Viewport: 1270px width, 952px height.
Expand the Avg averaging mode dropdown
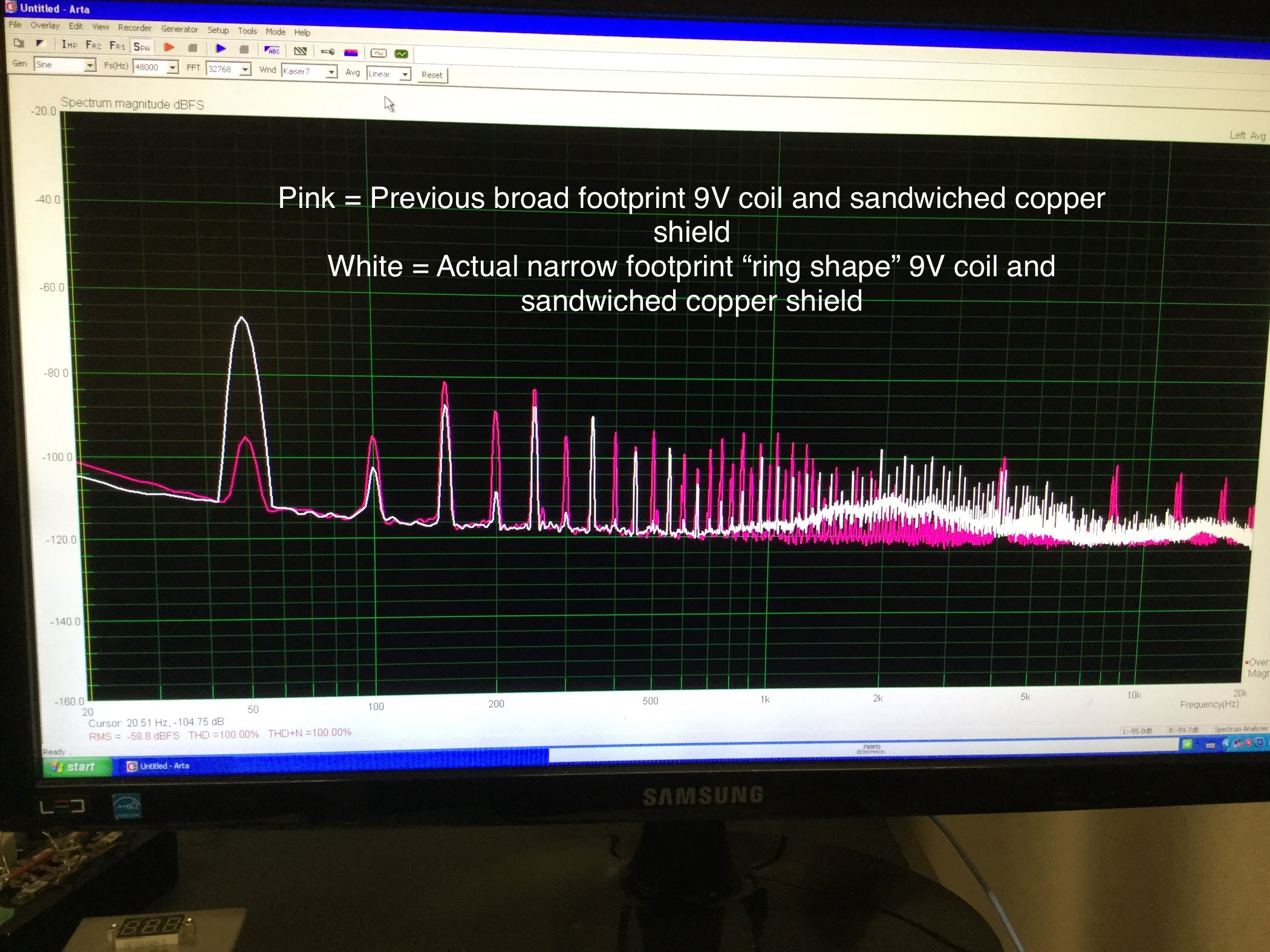(x=405, y=74)
